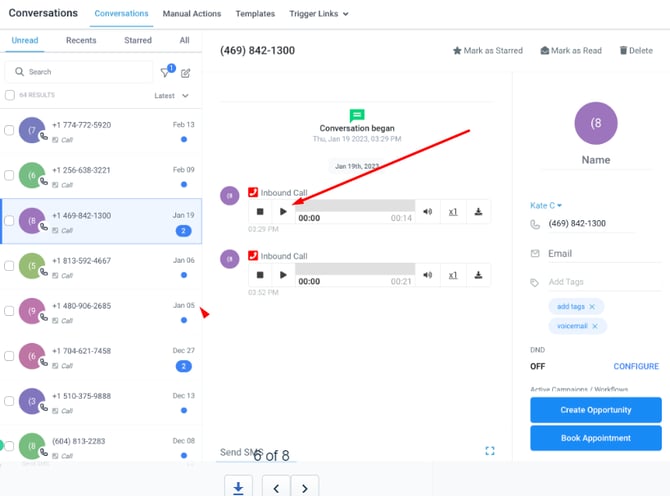
Task: Open the conversation filter icon
Action: [166, 72]
